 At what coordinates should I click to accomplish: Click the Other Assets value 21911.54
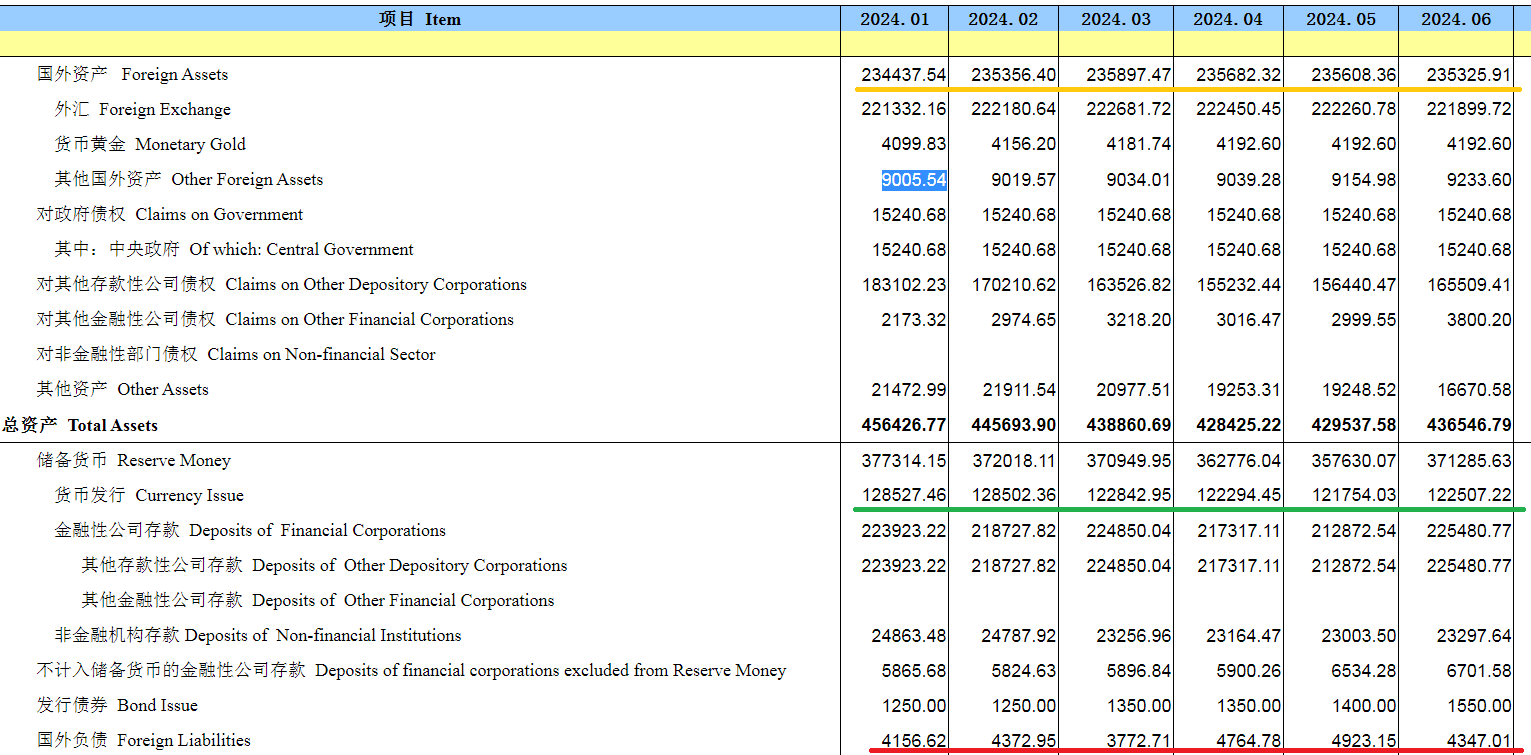point(1019,390)
